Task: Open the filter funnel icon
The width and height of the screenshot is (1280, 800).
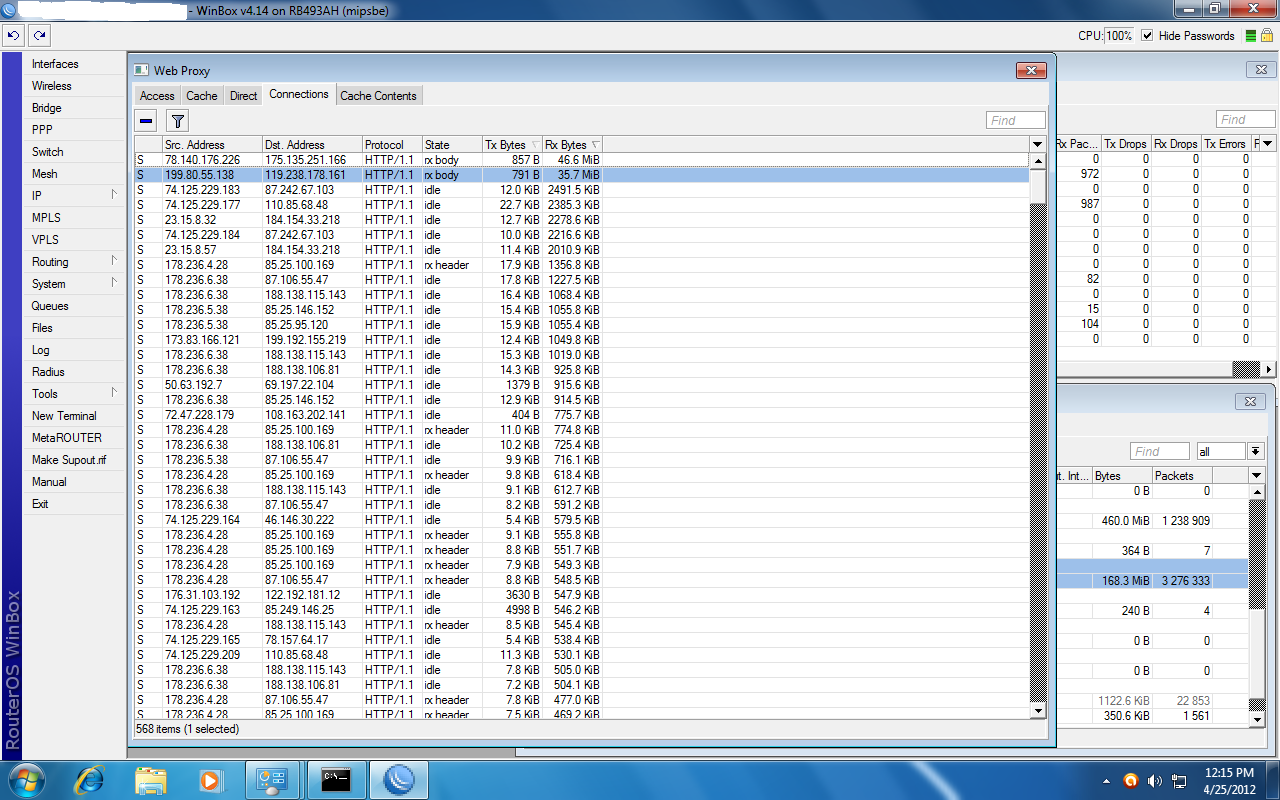Action: (177, 121)
